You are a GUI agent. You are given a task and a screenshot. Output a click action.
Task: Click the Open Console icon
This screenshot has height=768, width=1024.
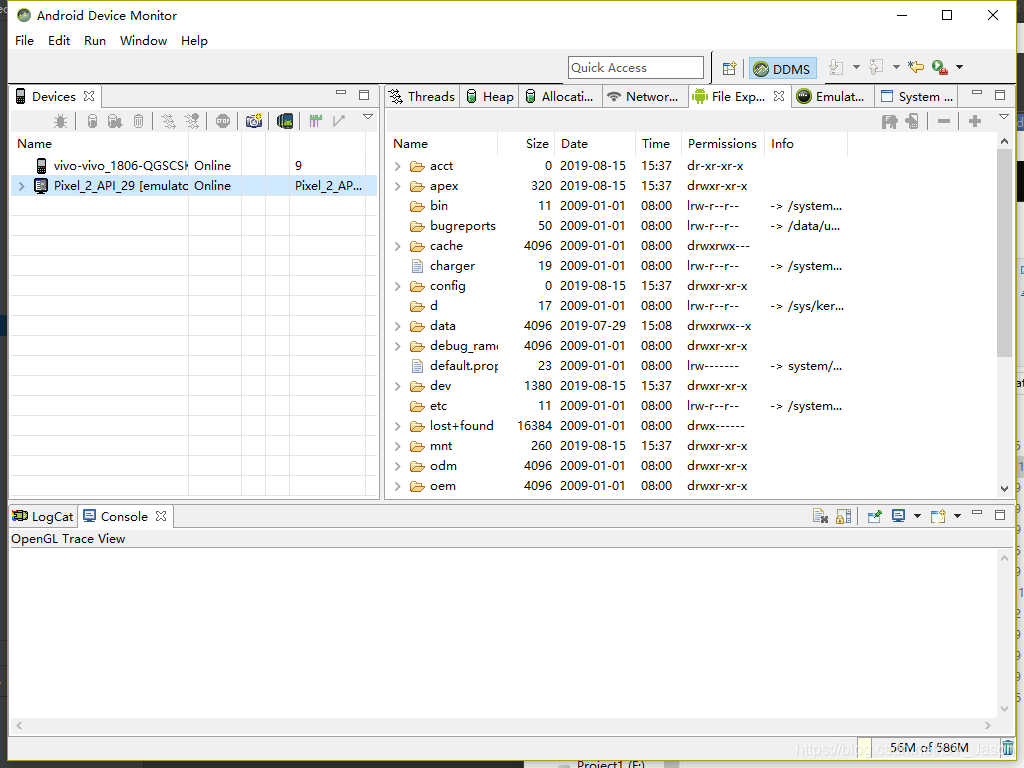pos(938,517)
